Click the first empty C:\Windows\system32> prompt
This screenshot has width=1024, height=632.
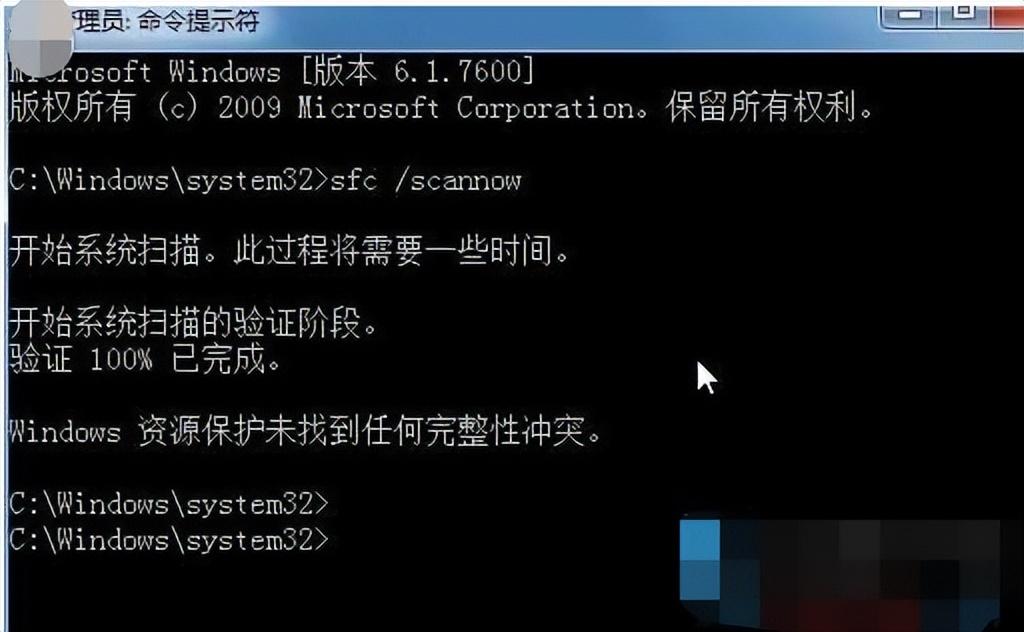tap(169, 504)
